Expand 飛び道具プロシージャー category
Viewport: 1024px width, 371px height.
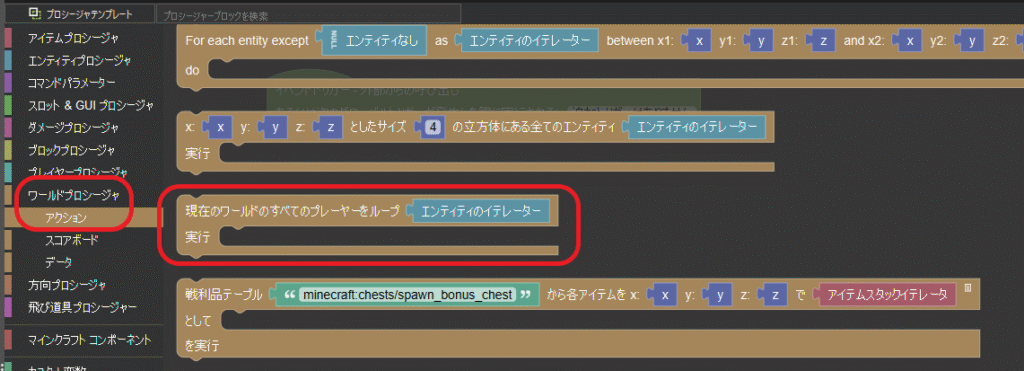point(82,306)
